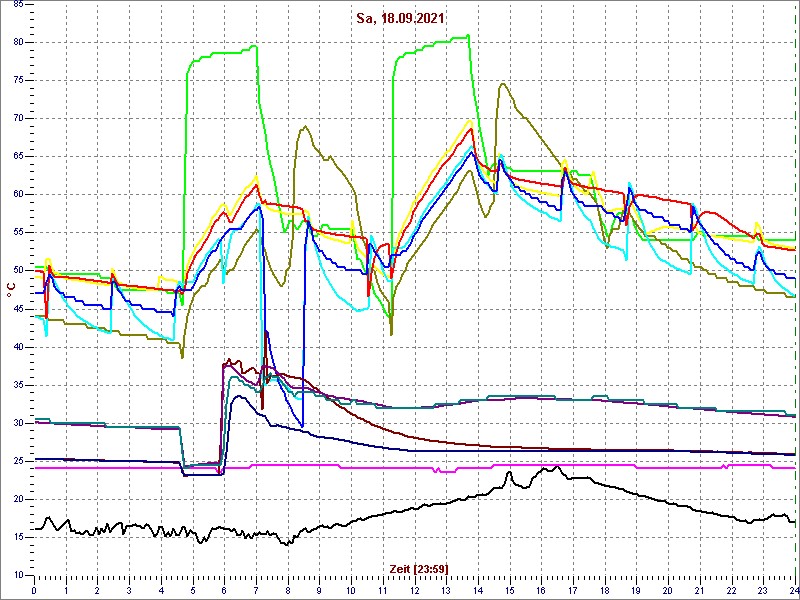Click the 75 label on the temperature axis
Image resolution: width=800 pixels, height=600 pixels.
click(17, 81)
